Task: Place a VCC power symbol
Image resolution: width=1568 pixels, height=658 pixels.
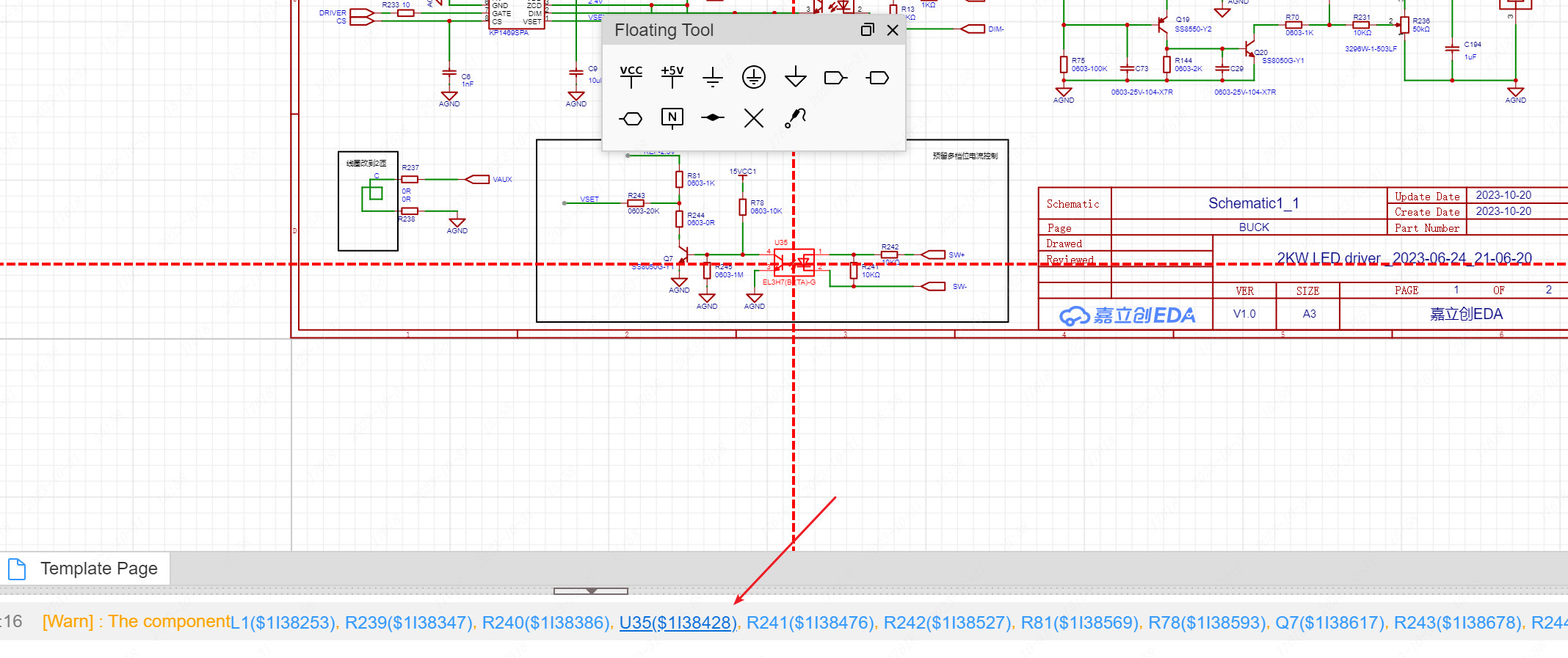Action: 631,77
